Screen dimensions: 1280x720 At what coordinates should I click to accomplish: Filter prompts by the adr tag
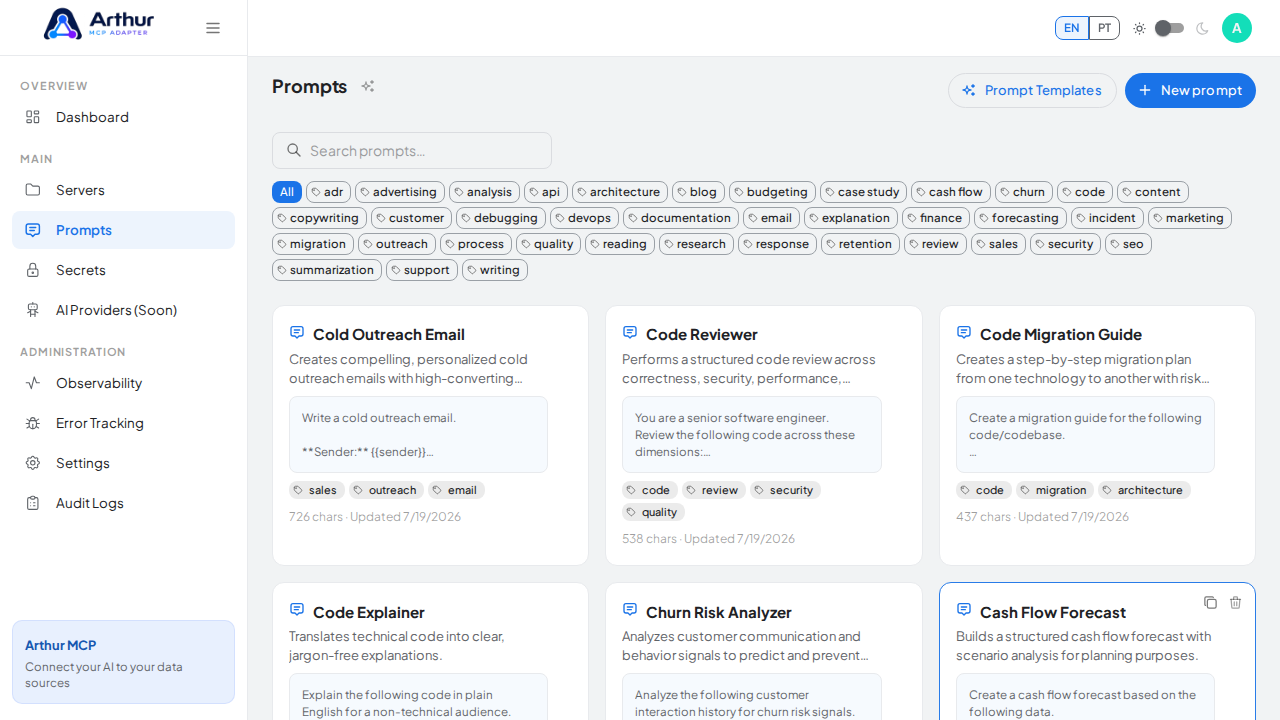coord(328,192)
